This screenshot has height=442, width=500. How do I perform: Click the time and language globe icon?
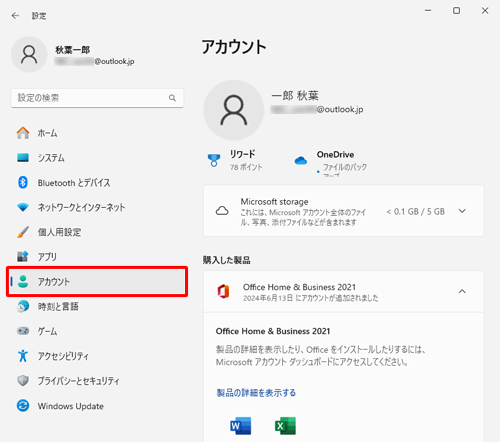click(x=23, y=306)
